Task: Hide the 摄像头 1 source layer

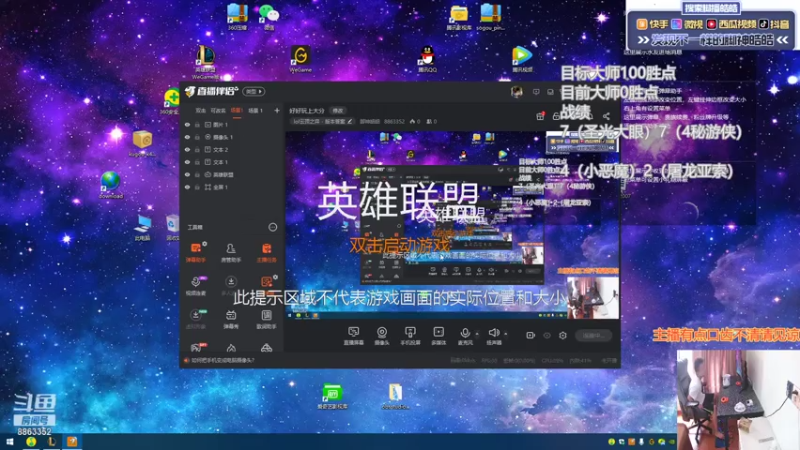Action: click(x=187, y=137)
